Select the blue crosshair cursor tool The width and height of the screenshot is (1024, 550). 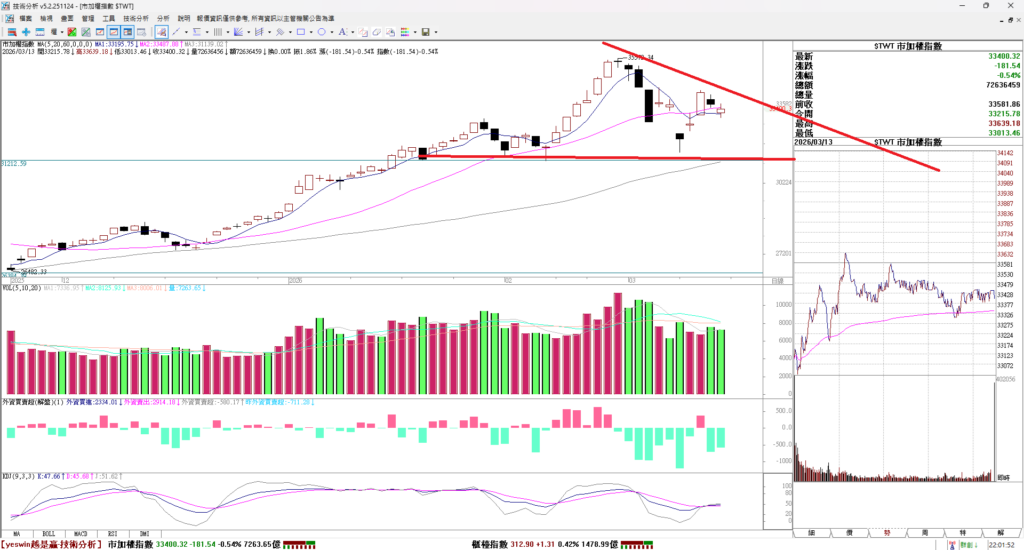[x=26, y=32]
